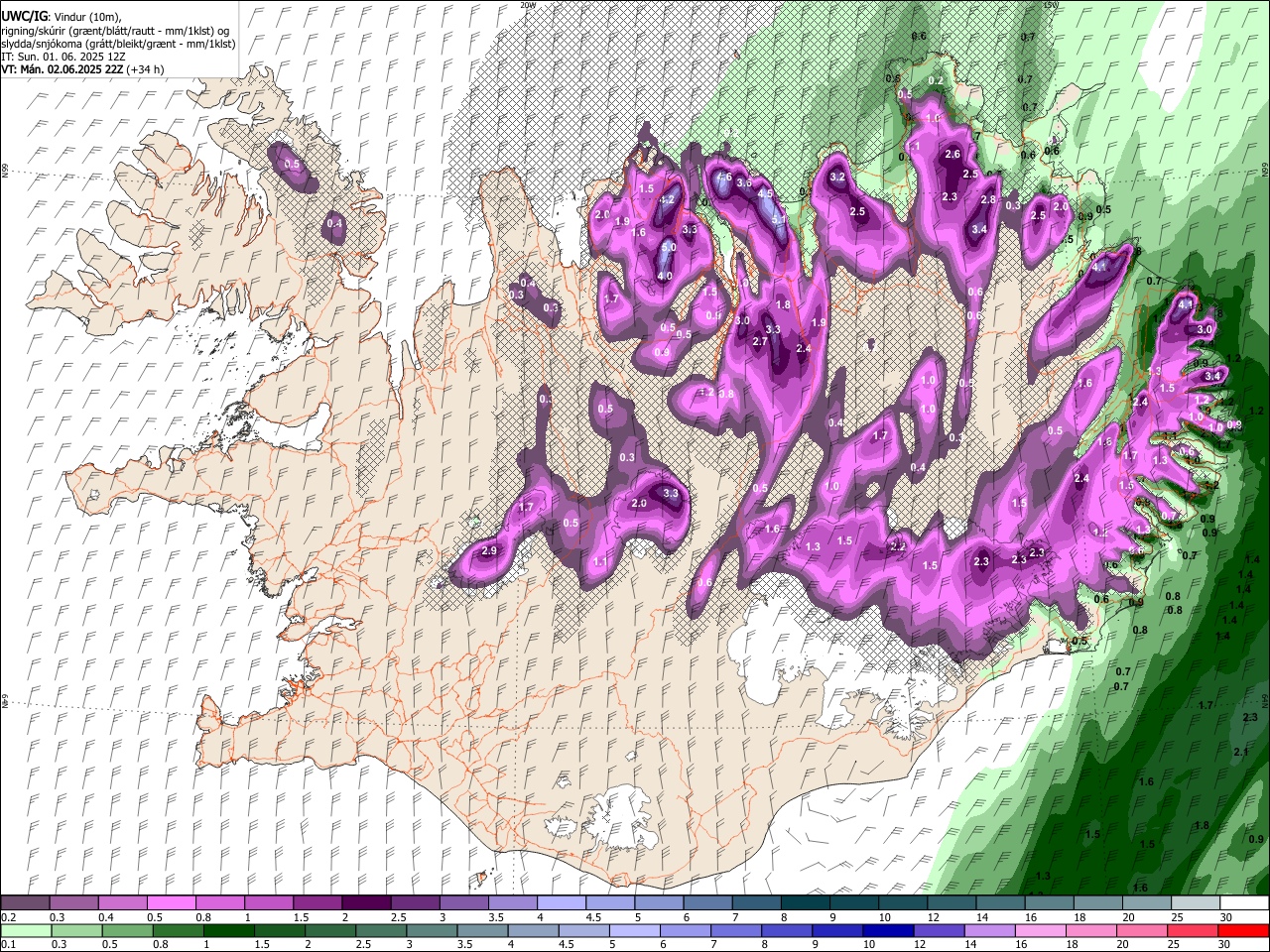Choose the deep blue 10–12 rain swatch
The width and height of the screenshot is (1270, 952).
click(887, 930)
